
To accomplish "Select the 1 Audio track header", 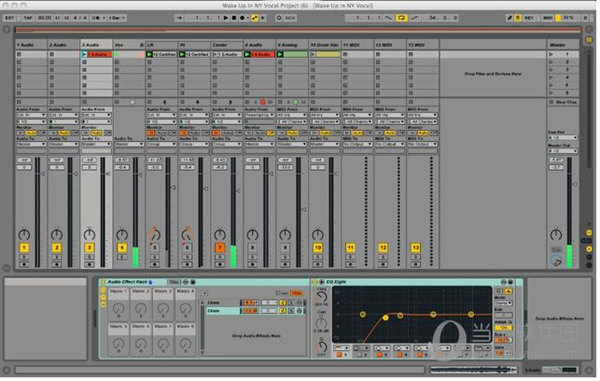I will tap(31, 45).
